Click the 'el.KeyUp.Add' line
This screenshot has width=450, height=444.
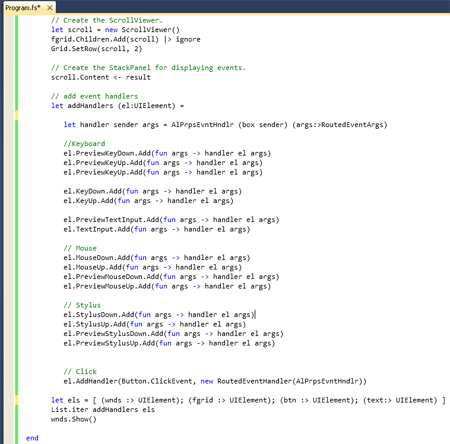pyautogui.click(x=149, y=201)
